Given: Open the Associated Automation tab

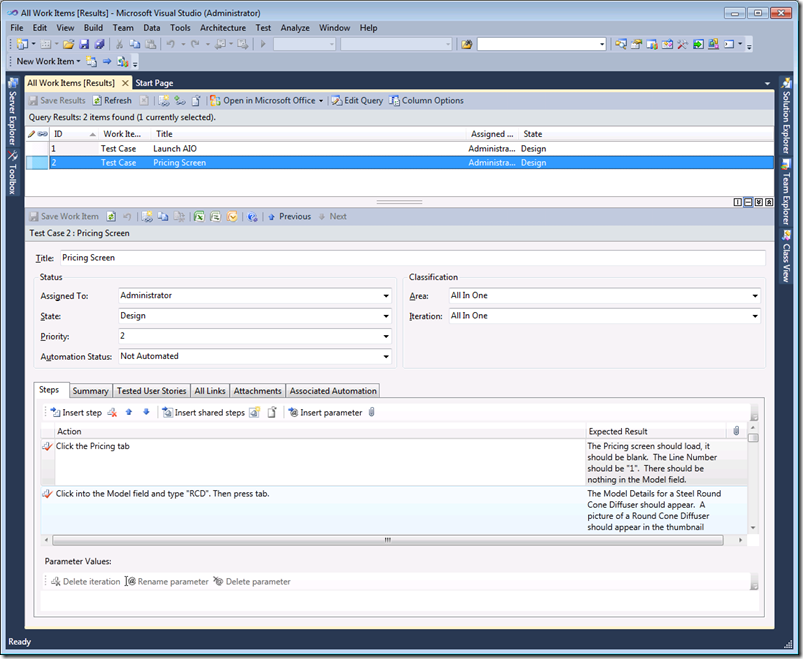Looking at the screenshot, I should click(333, 391).
